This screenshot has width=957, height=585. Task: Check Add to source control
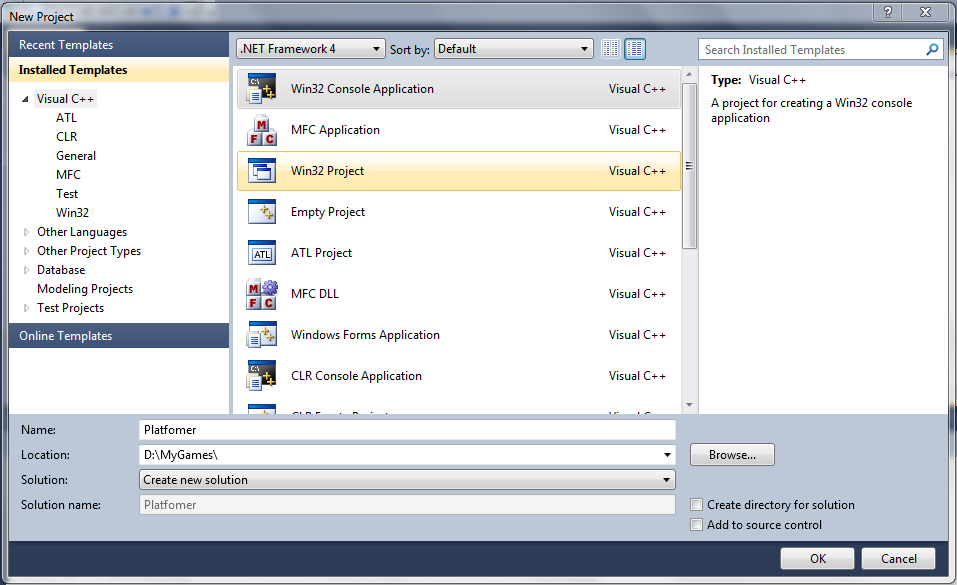click(x=697, y=525)
